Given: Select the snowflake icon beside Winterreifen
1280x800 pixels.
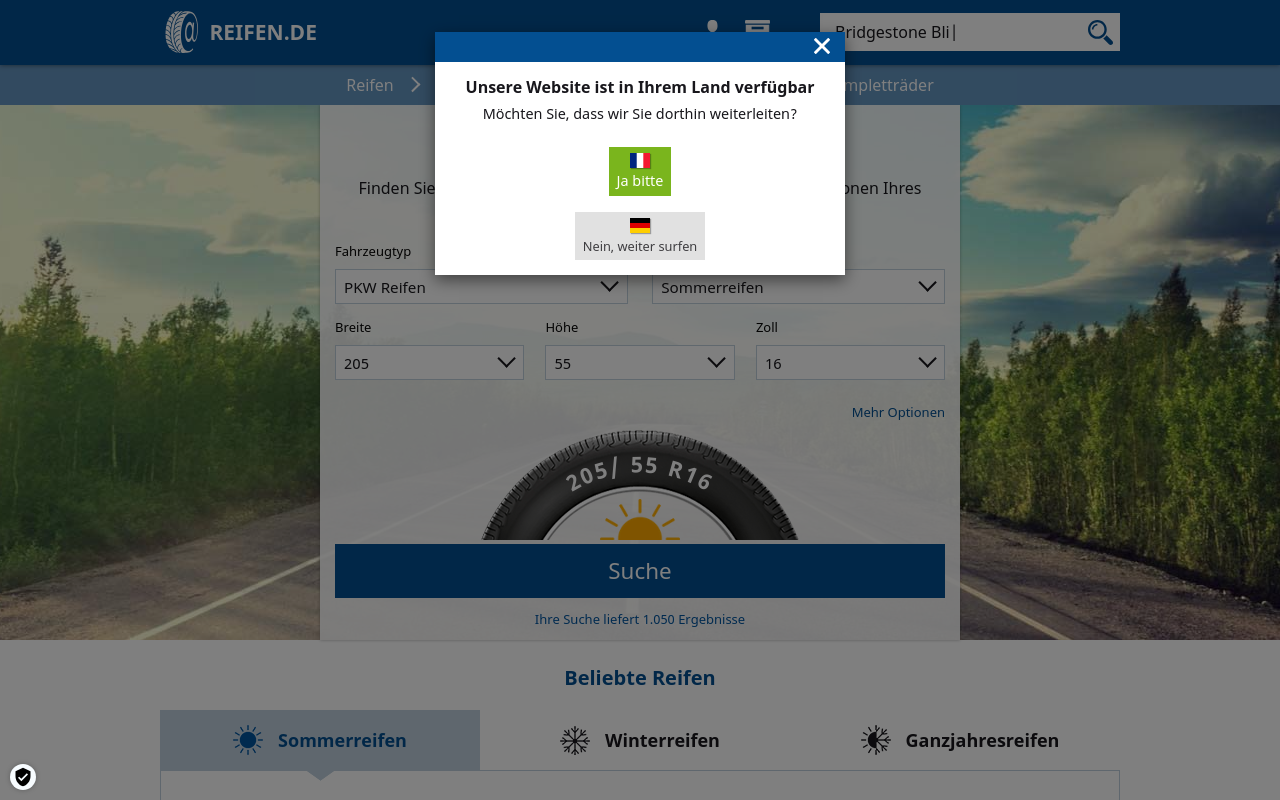Looking at the screenshot, I should pyautogui.click(x=575, y=740).
